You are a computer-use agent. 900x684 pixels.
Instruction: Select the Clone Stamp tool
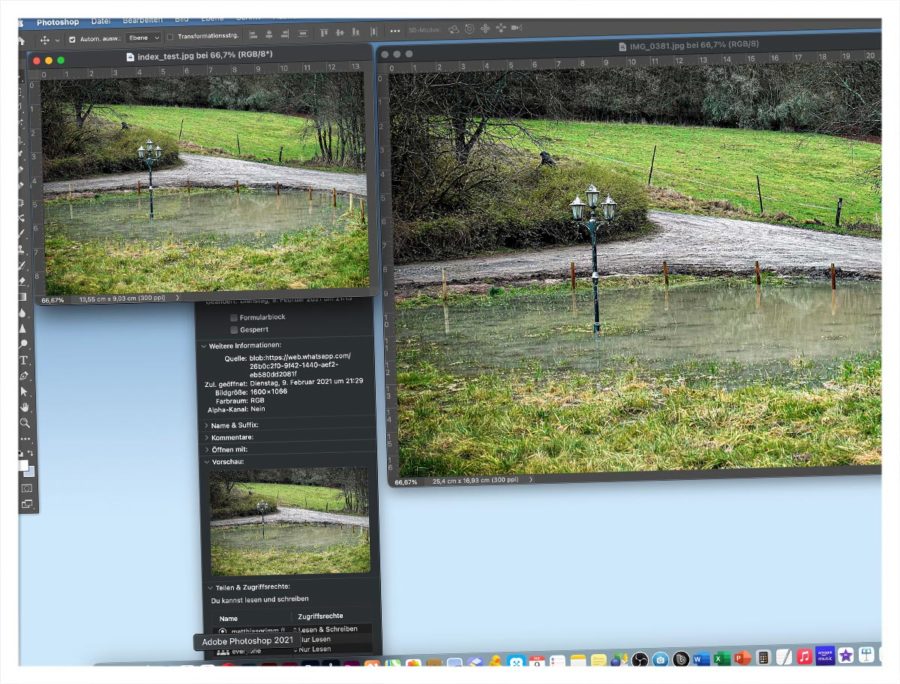click(x=22, y=250)
